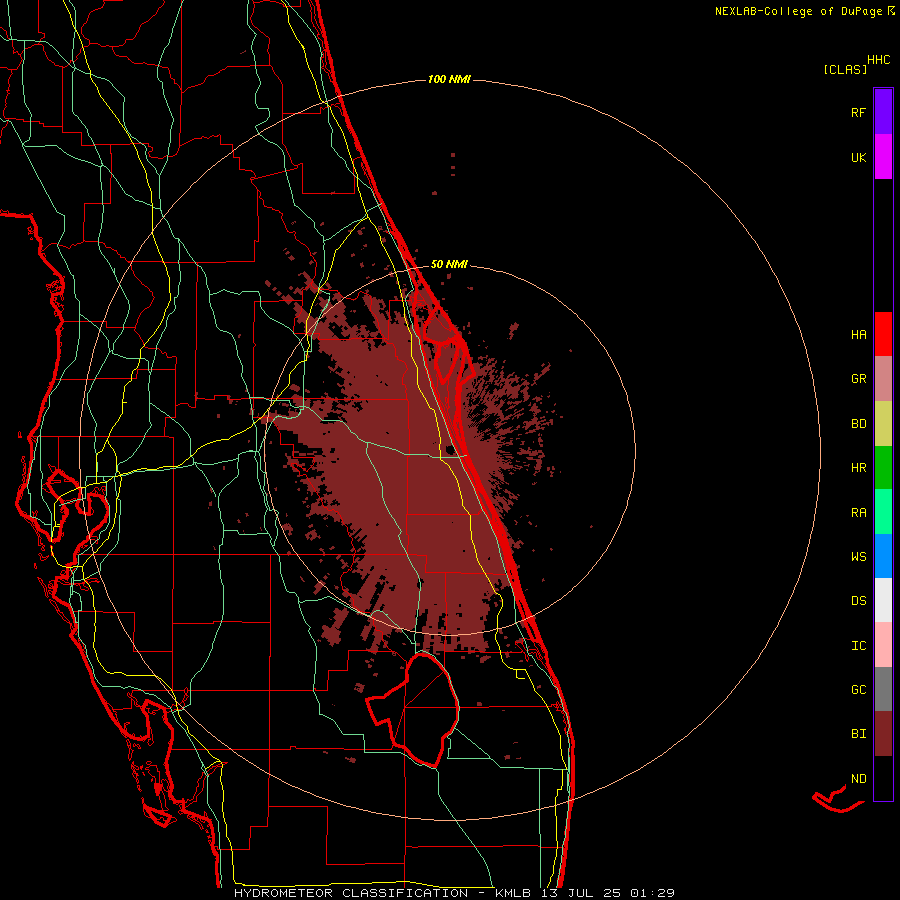Click the IC legend label
Viewport: 900px width, 900px height.
(858, 646)
